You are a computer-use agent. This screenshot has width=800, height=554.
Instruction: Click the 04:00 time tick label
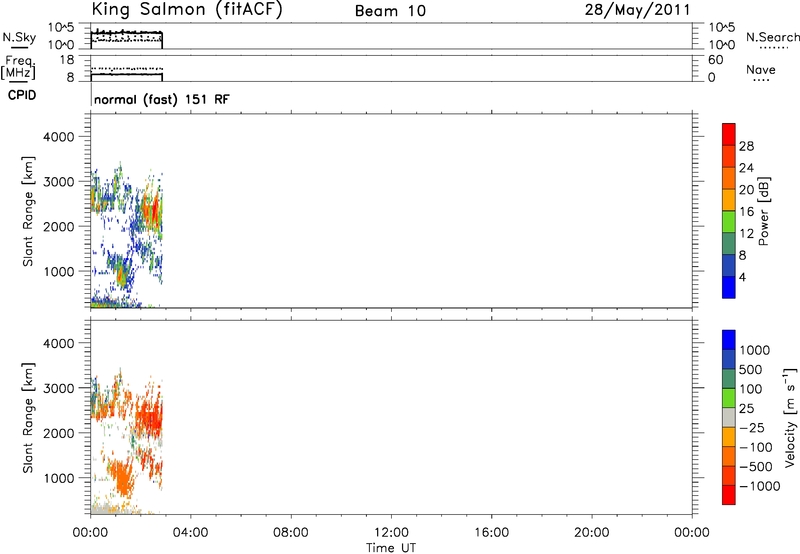pos(190,533)
